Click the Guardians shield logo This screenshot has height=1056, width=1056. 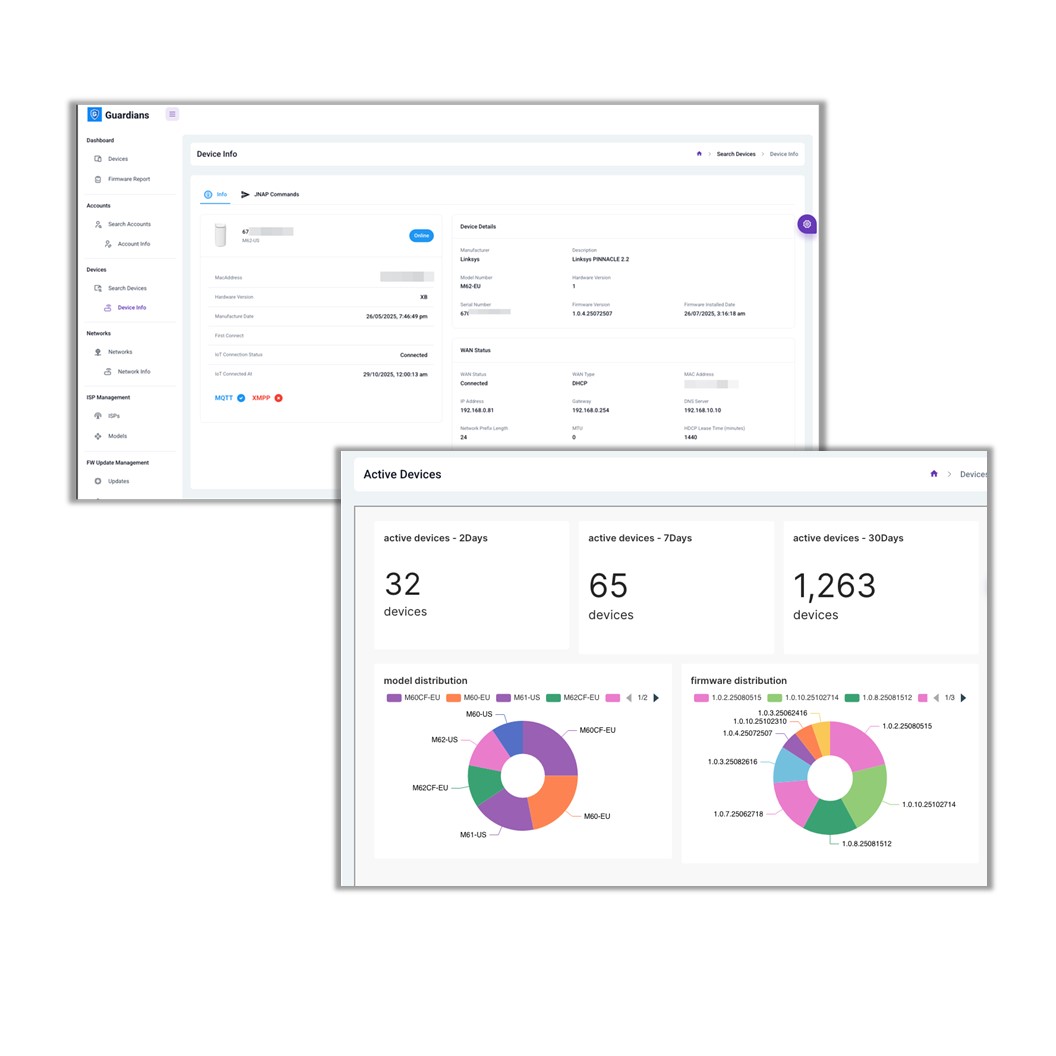coord(95,114)
